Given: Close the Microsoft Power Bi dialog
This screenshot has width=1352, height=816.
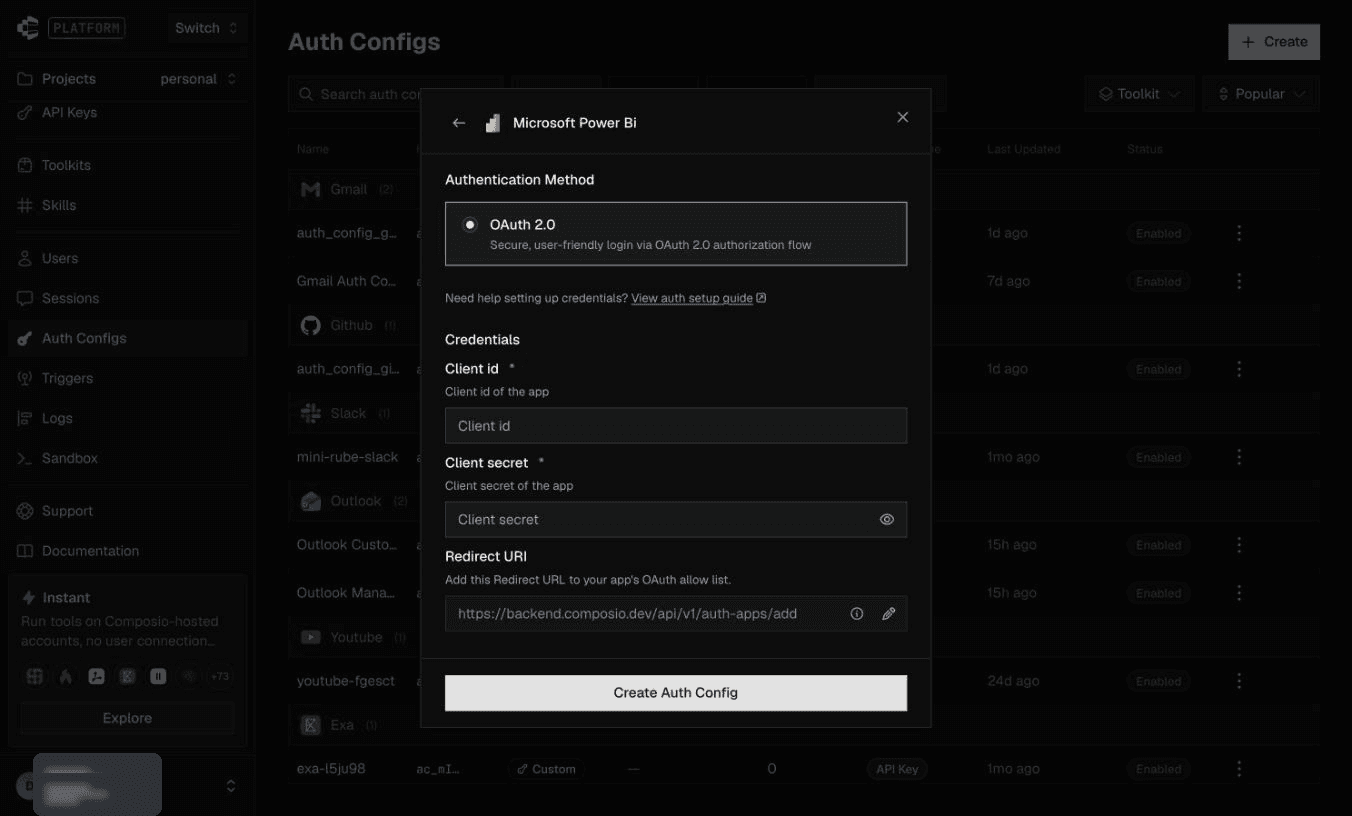Looking at the screenshot, I should [903, 117].
